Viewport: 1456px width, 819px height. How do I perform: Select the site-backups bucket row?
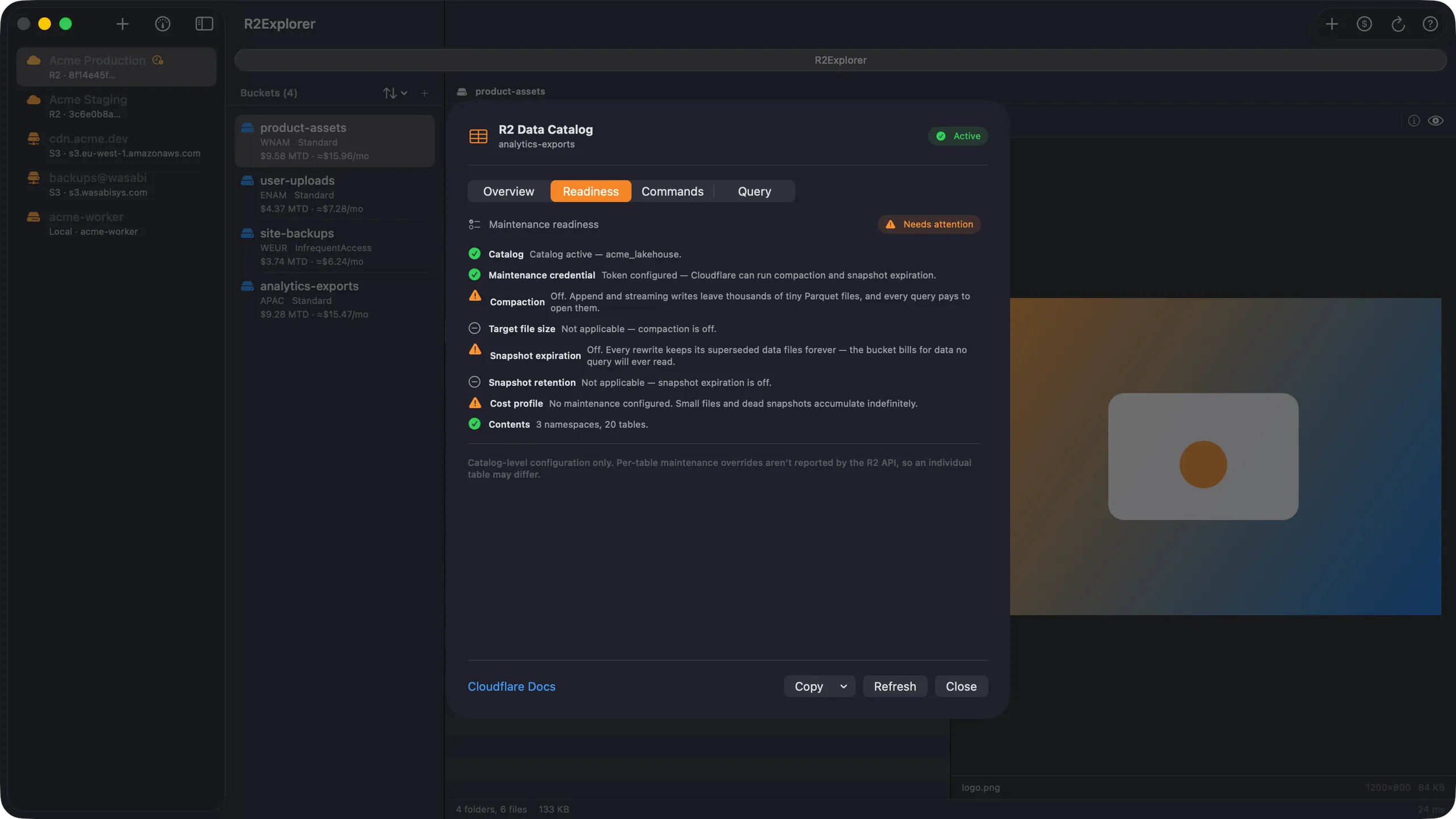(334, 247)
